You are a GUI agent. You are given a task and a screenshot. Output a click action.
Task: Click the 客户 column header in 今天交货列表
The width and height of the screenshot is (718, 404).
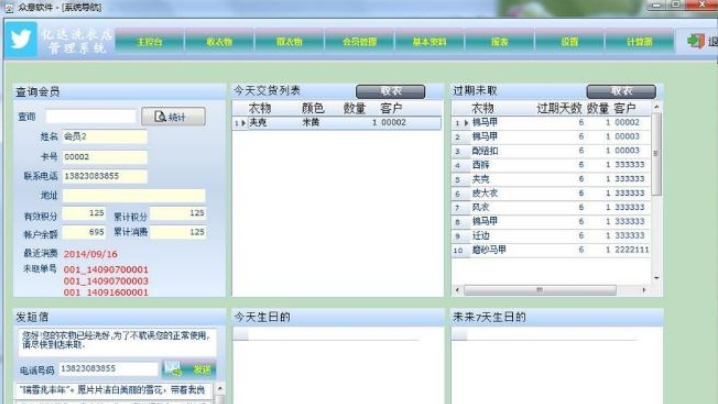[x=391, y=108]
